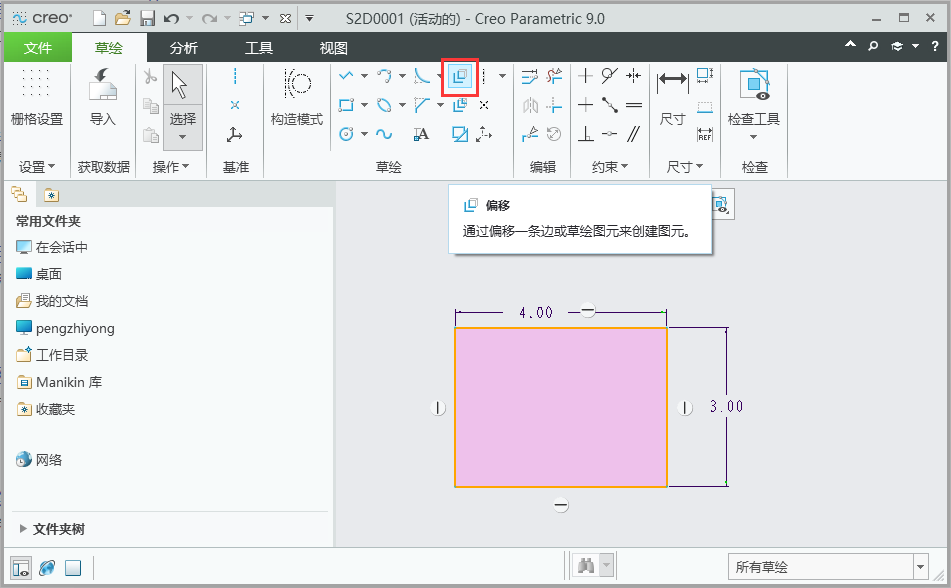This screenshot has width=951, height=588.
Task: Select the Divide tool in the edit group
Action: click(x=529, y=134)
